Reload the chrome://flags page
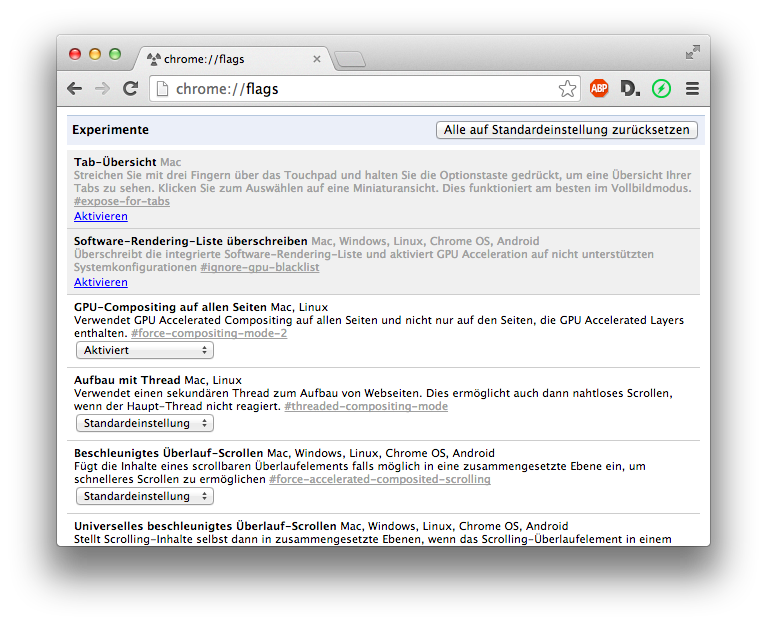 [130, 89]
